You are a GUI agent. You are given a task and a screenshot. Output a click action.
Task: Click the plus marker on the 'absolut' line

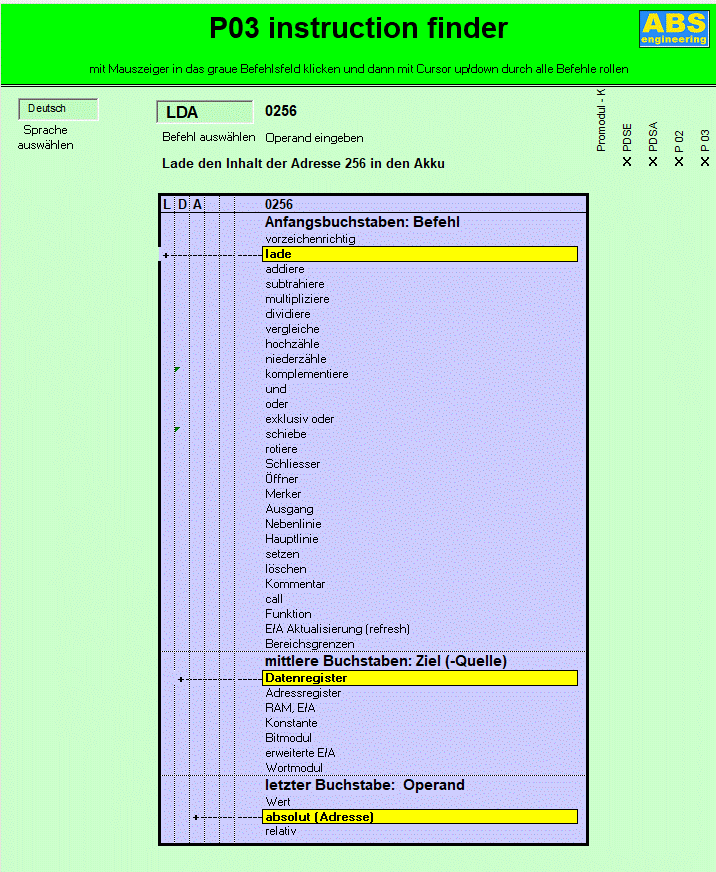pyautogui.click(x=196, y=818)
